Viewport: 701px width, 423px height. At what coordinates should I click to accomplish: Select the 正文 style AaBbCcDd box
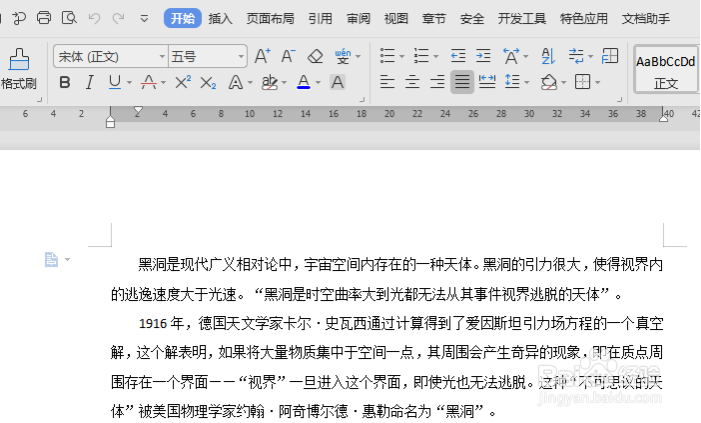666,69
